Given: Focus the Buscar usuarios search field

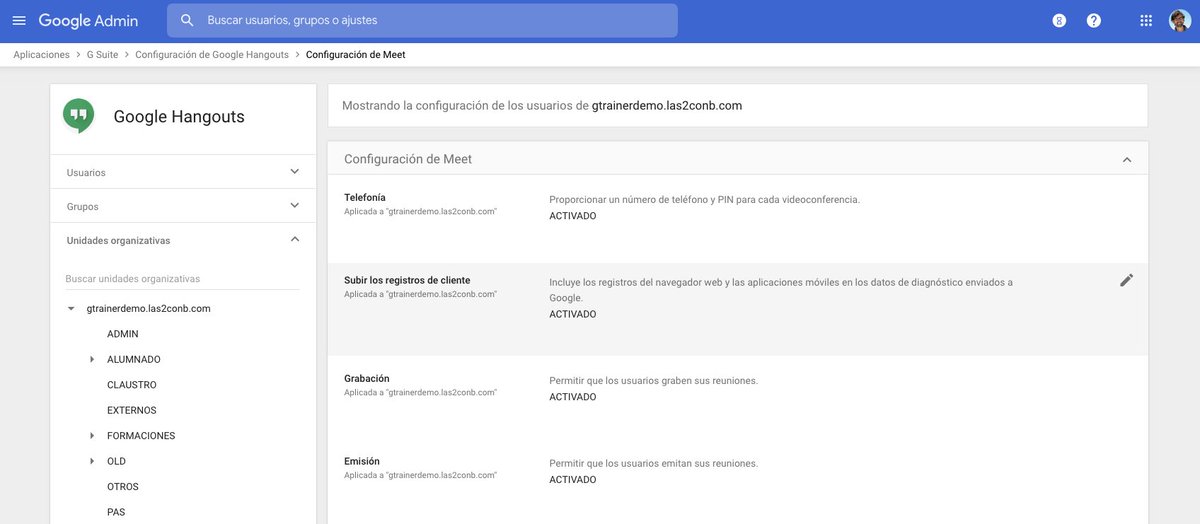Looking at the screenshot, I should 422,20.
